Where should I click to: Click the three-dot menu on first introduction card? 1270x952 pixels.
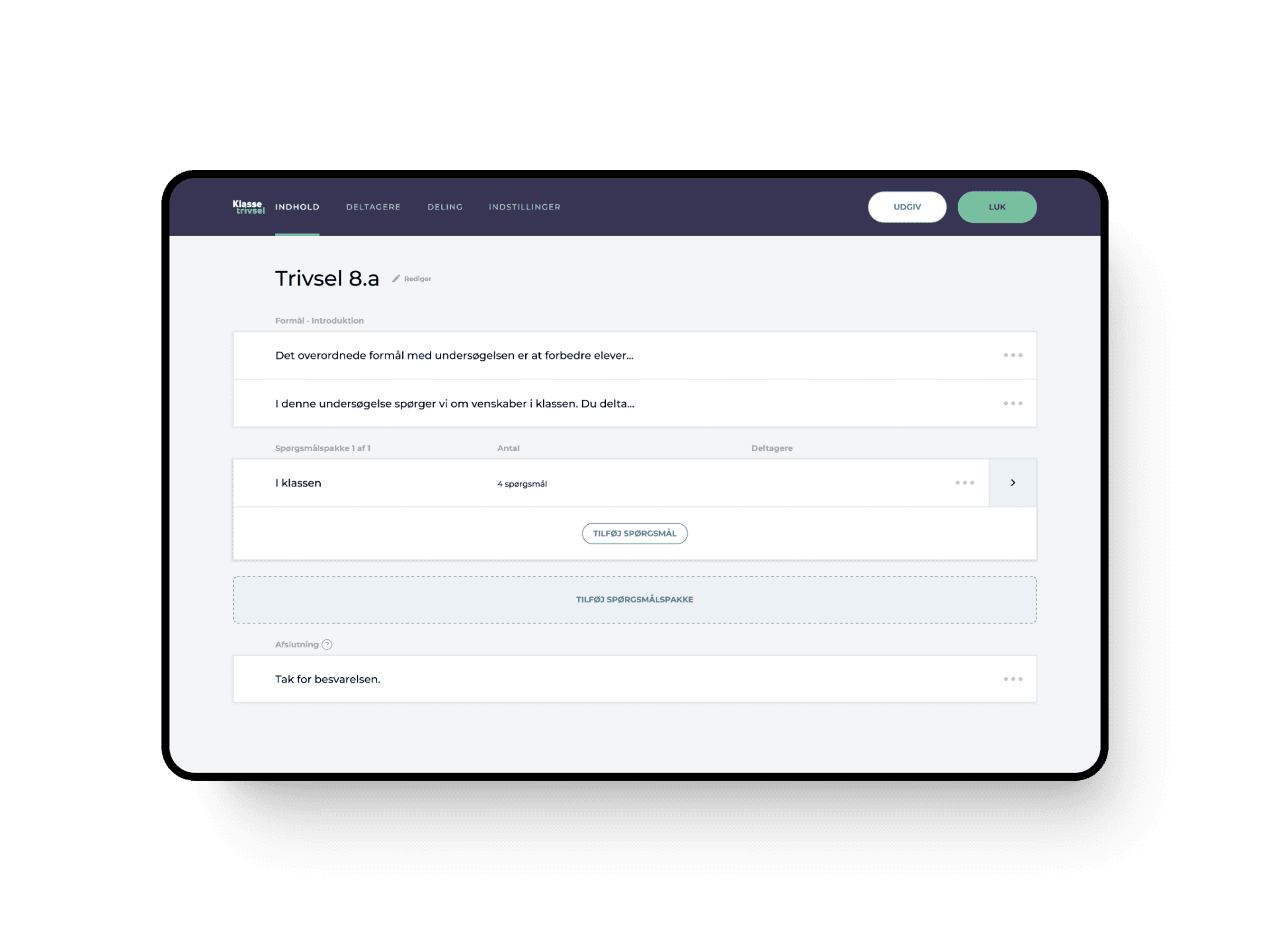(x=1014, y=355)
